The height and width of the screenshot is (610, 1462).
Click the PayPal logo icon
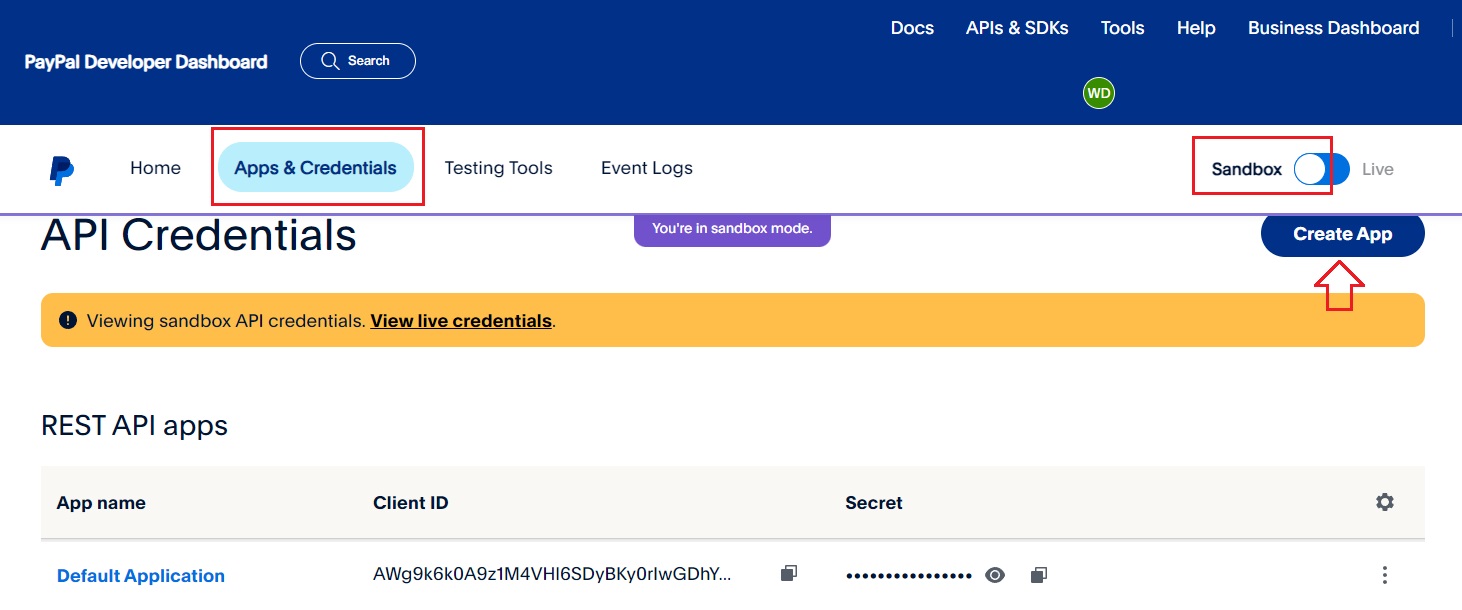tap(62, 170)
